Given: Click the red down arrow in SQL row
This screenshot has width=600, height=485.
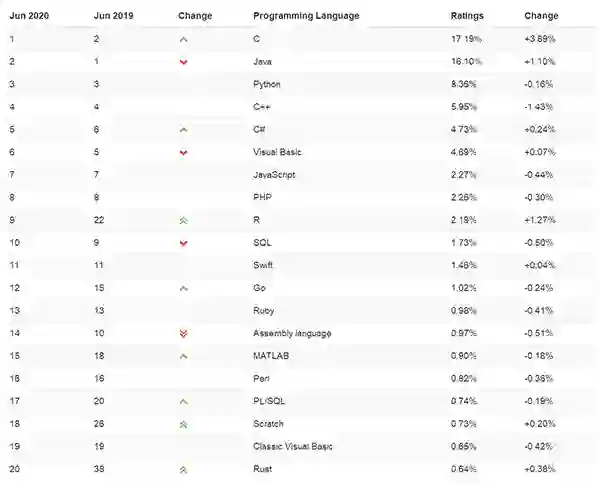Looking at the screenshot, I should (183, 243).
